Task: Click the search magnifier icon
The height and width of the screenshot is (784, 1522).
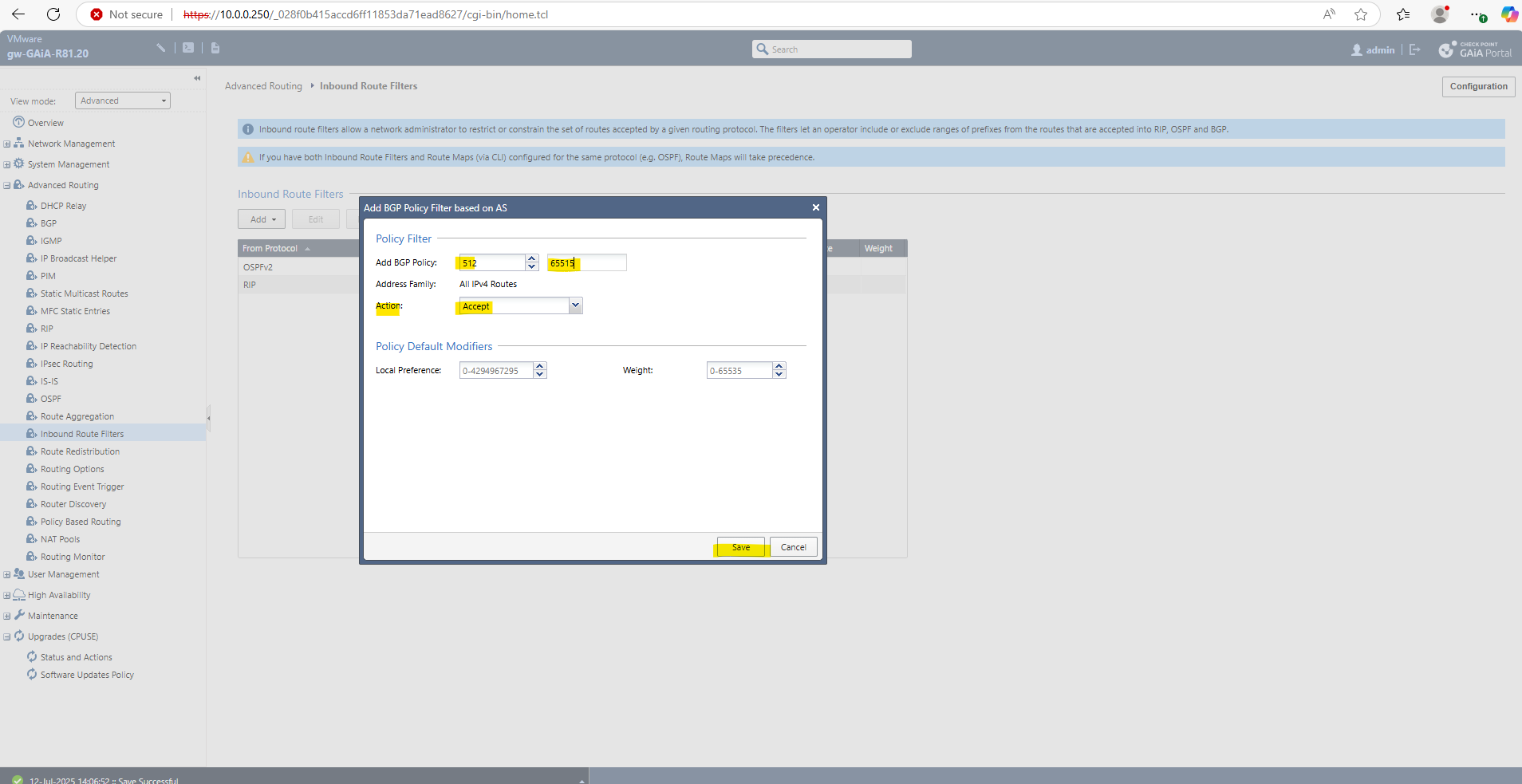Action: click(762, 49)
